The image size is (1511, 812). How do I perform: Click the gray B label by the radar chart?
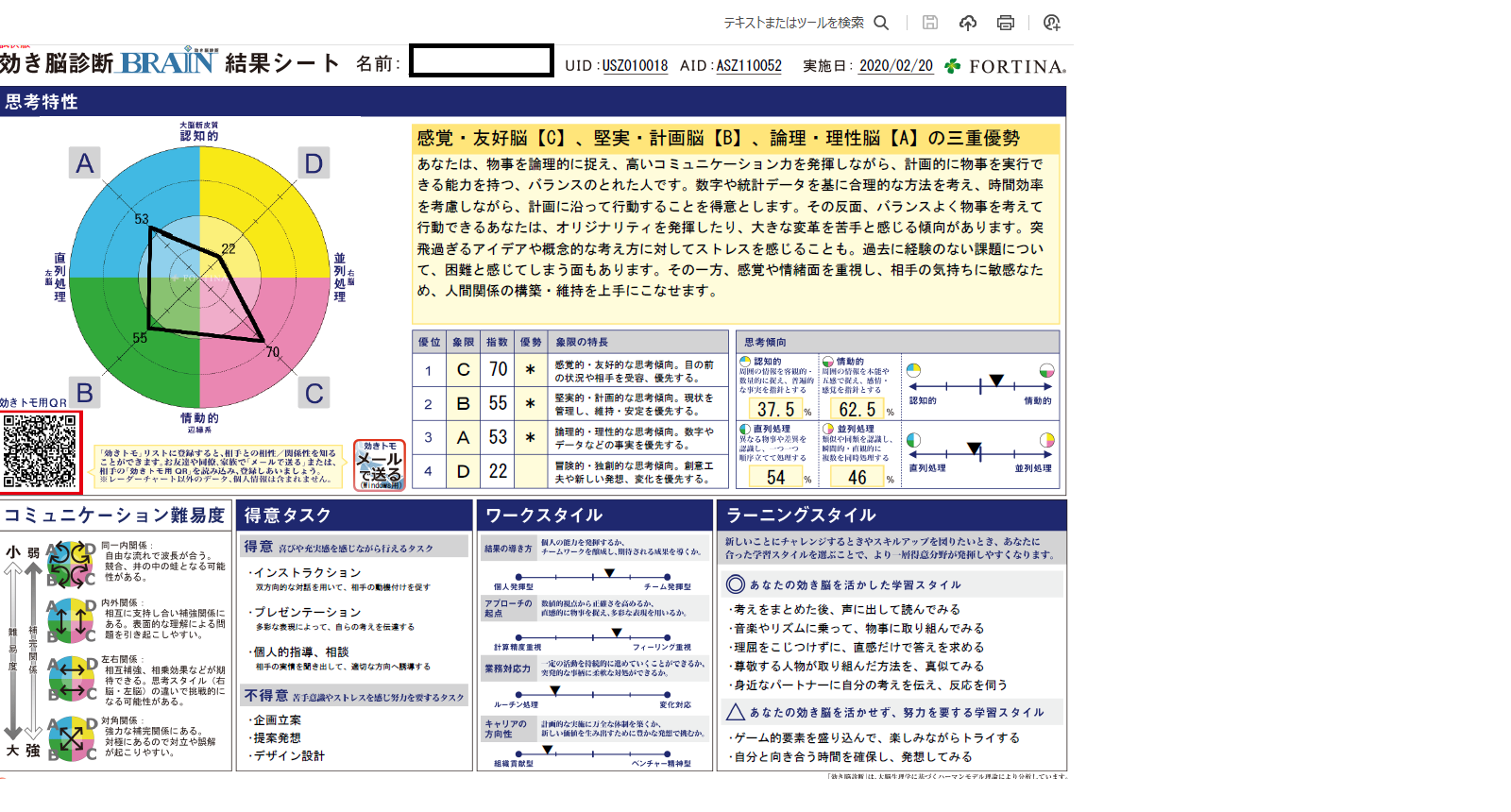tap(85, 393)
